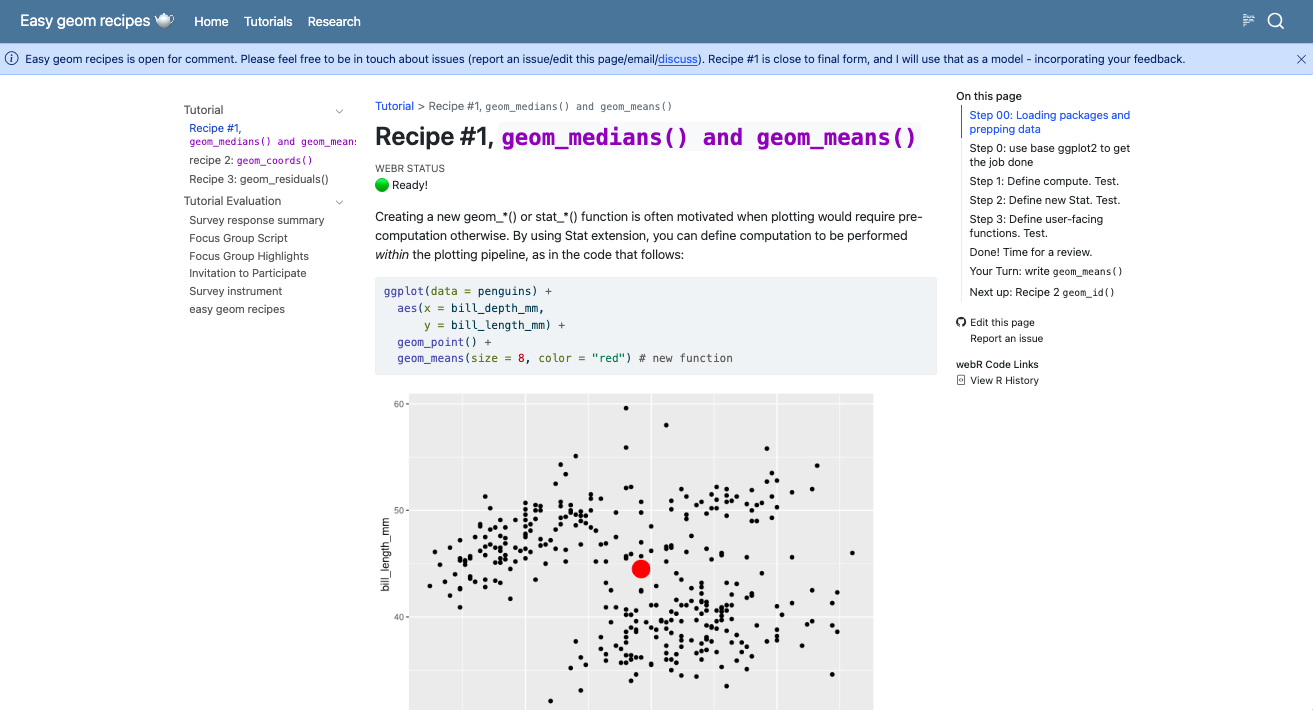The width and height of the screenshot is (1313, 710).
Task: Click the info icon in the announcement banner
Action: tap(12, 59)
